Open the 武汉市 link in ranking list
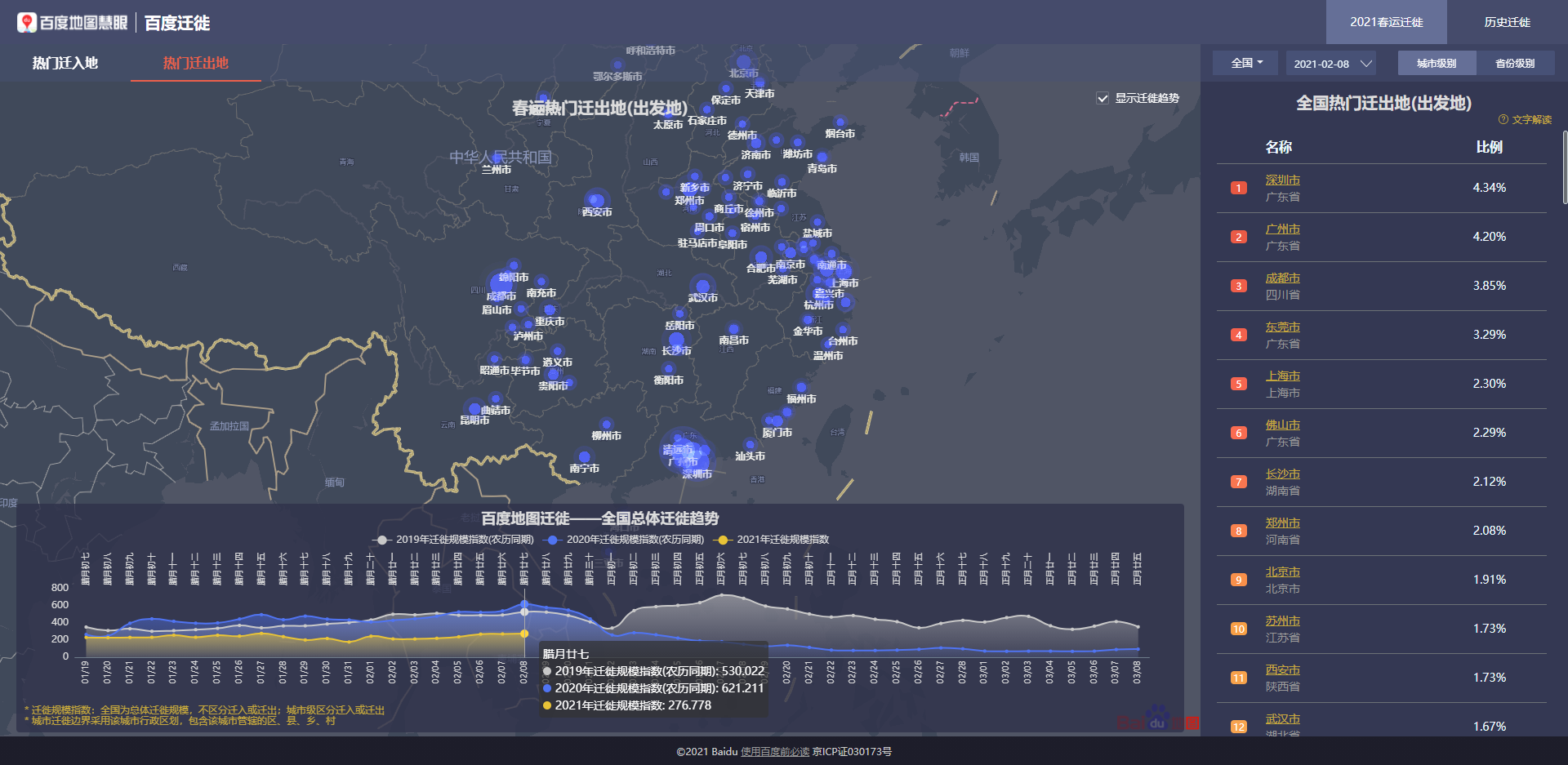 [1282, 718]
